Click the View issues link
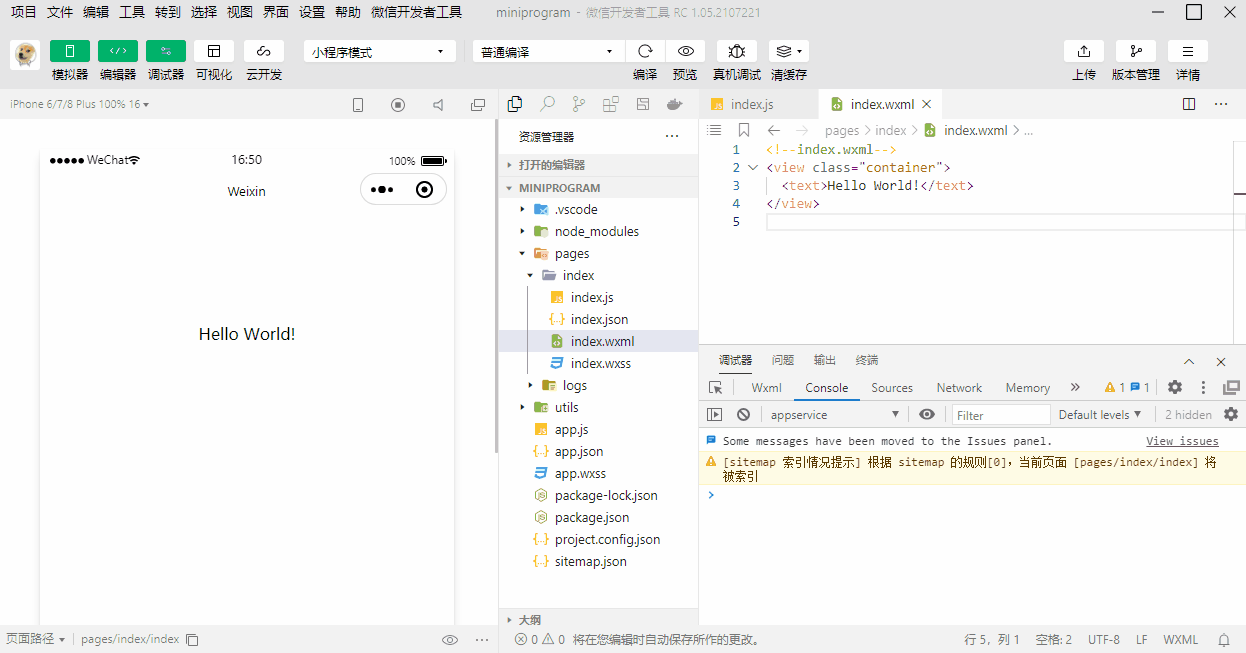The height and width of the screenshot is (653, 1246). [x=1182, y=441]
